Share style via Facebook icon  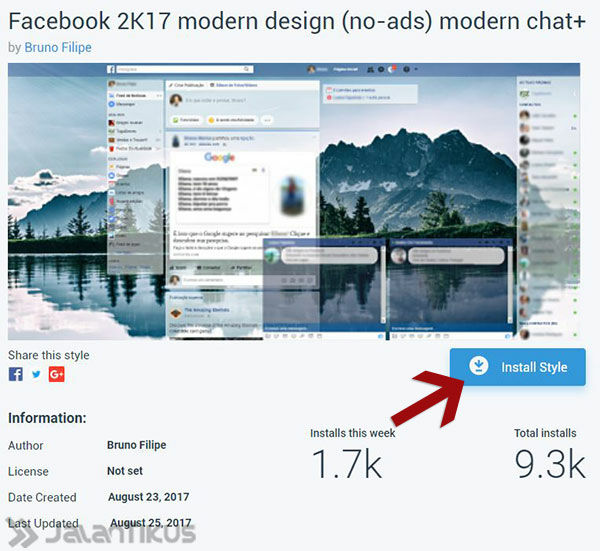[x=16, y=374]
